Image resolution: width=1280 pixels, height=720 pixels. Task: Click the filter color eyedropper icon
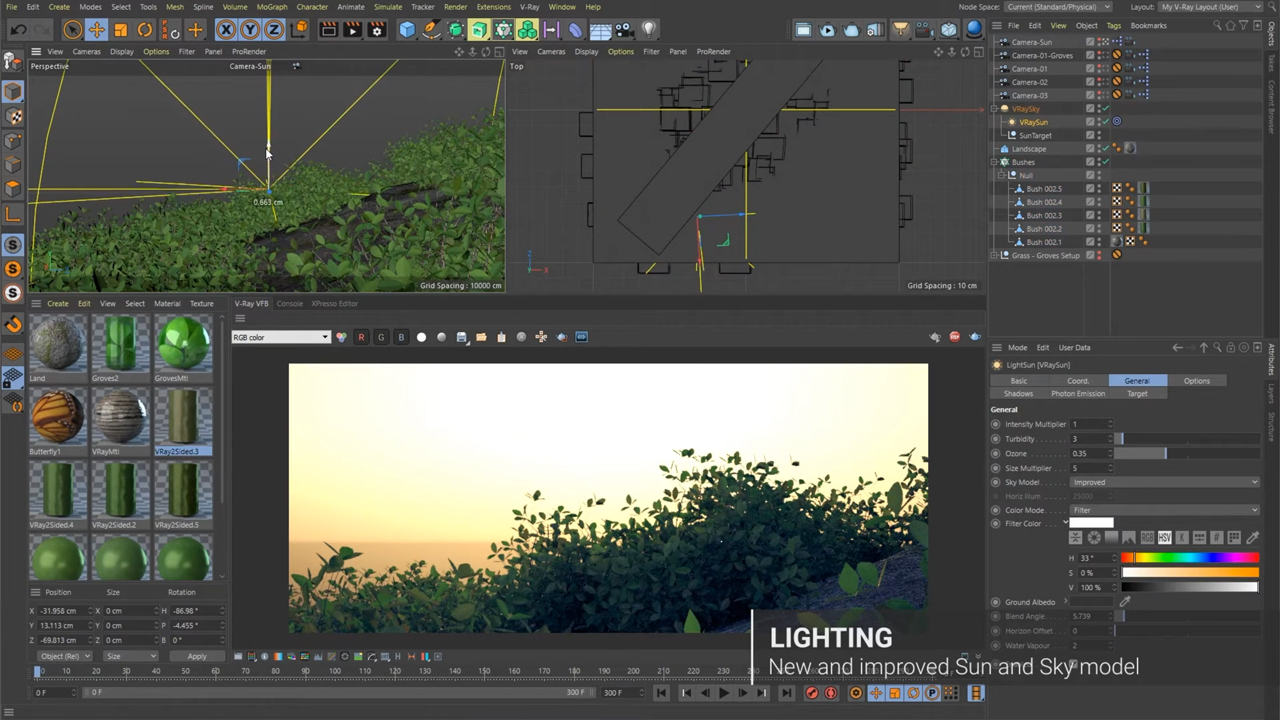pyautogui.click(x=1253, y=537)
